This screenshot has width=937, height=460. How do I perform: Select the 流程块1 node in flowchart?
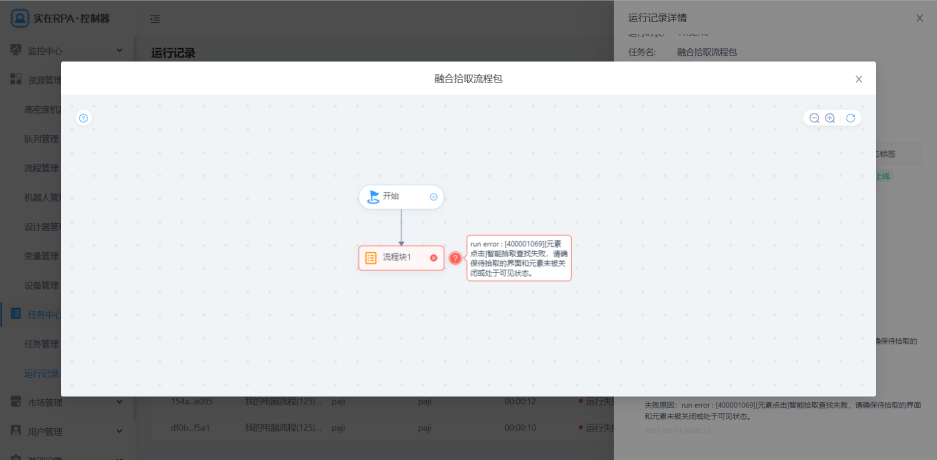[x=399, y=258]
